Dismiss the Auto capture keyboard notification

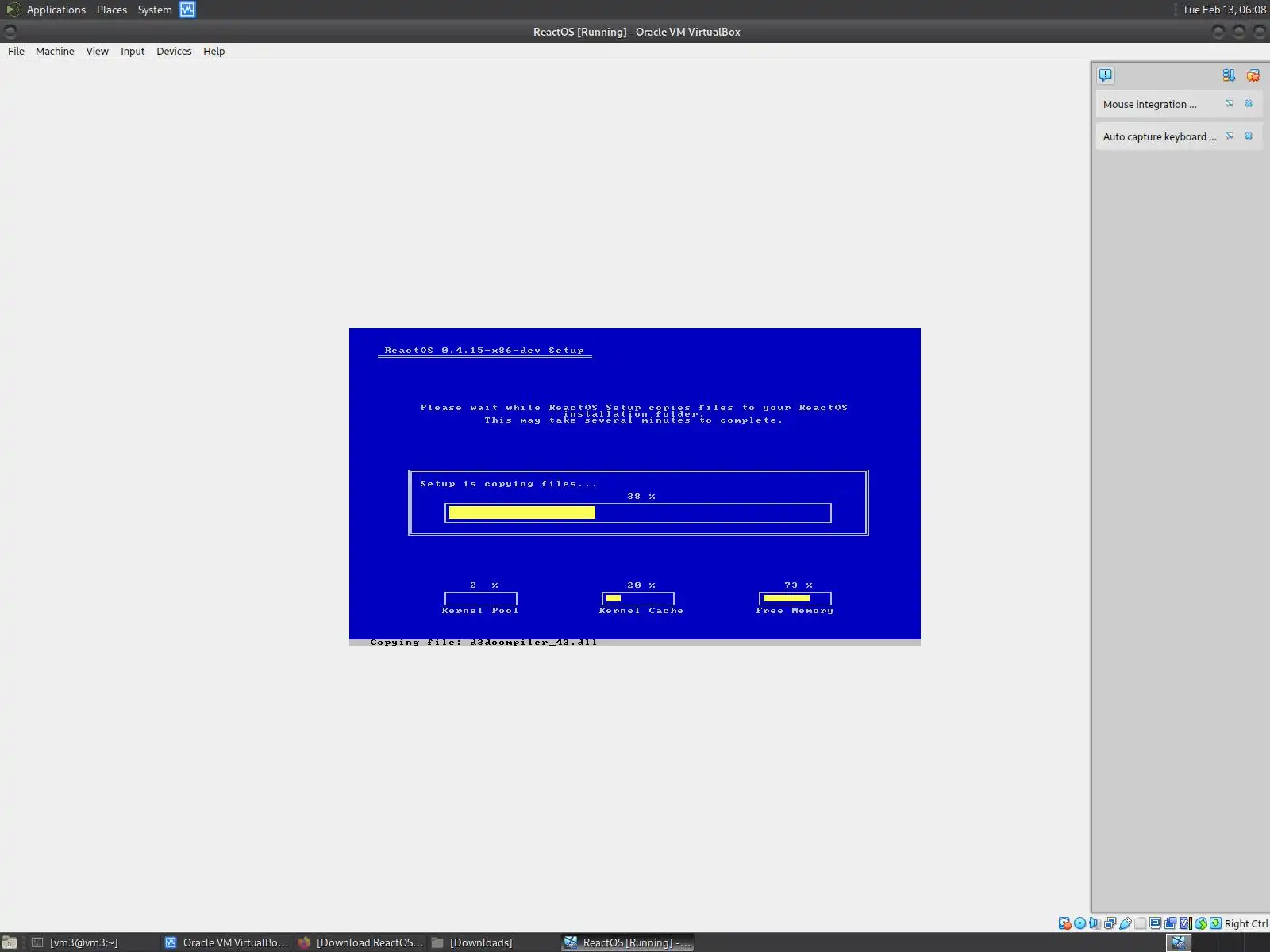(x=1249, y=136)
